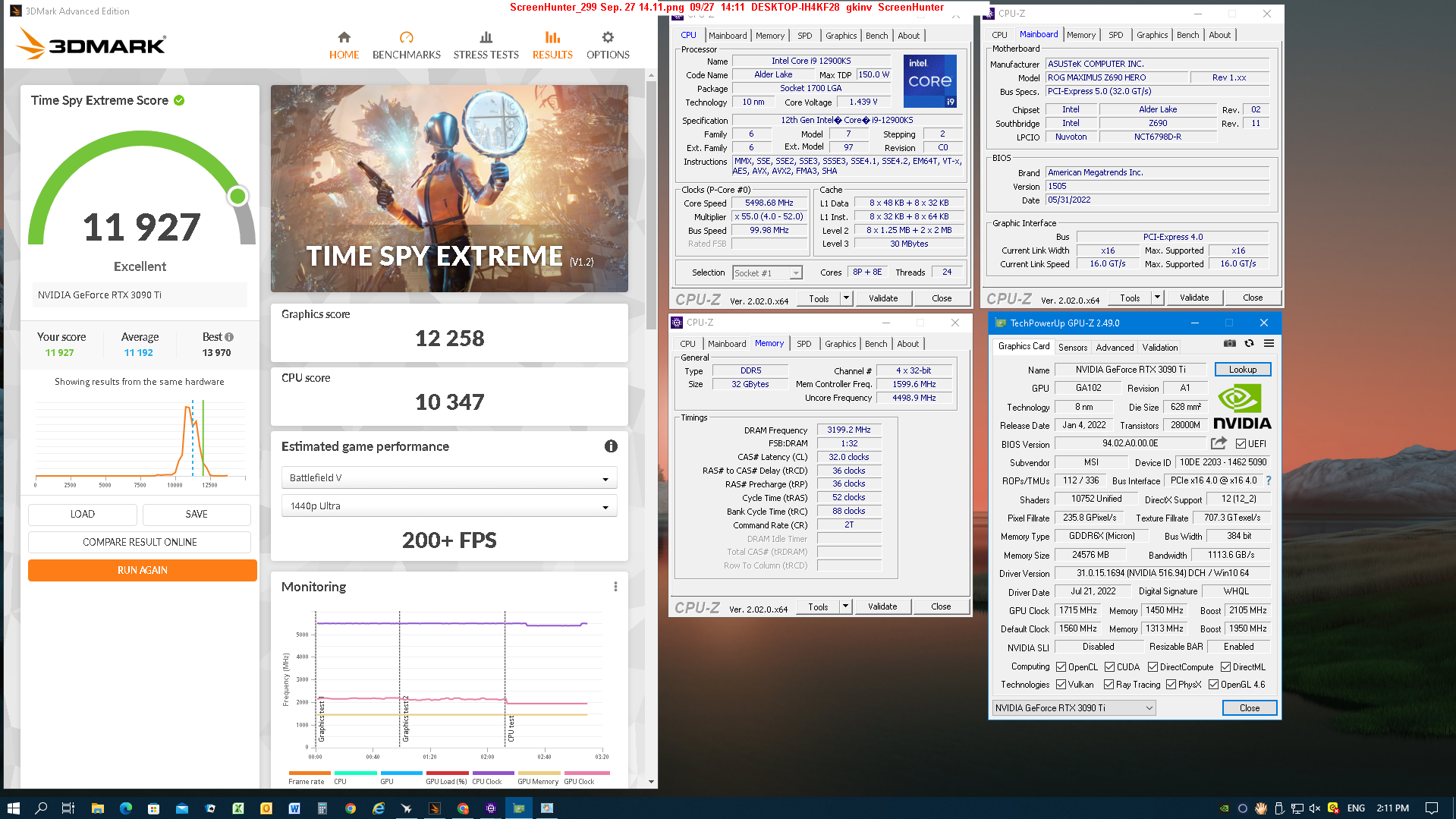Click Validate in the CPU-Z Memory window
The height and width of the screenshot is (819, 1456).
tap(882, 606)
